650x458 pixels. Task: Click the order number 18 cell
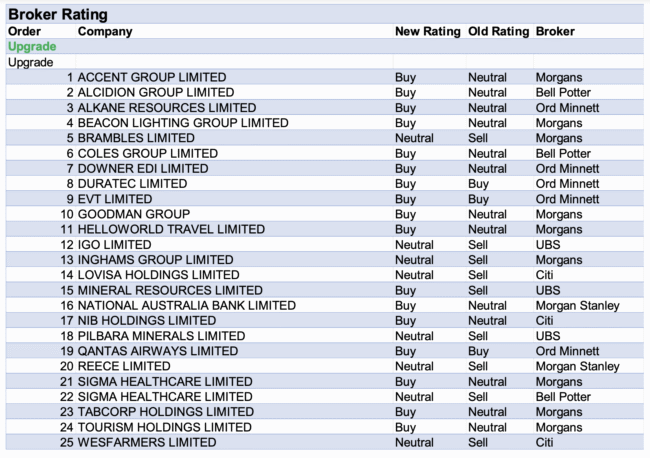67,336
